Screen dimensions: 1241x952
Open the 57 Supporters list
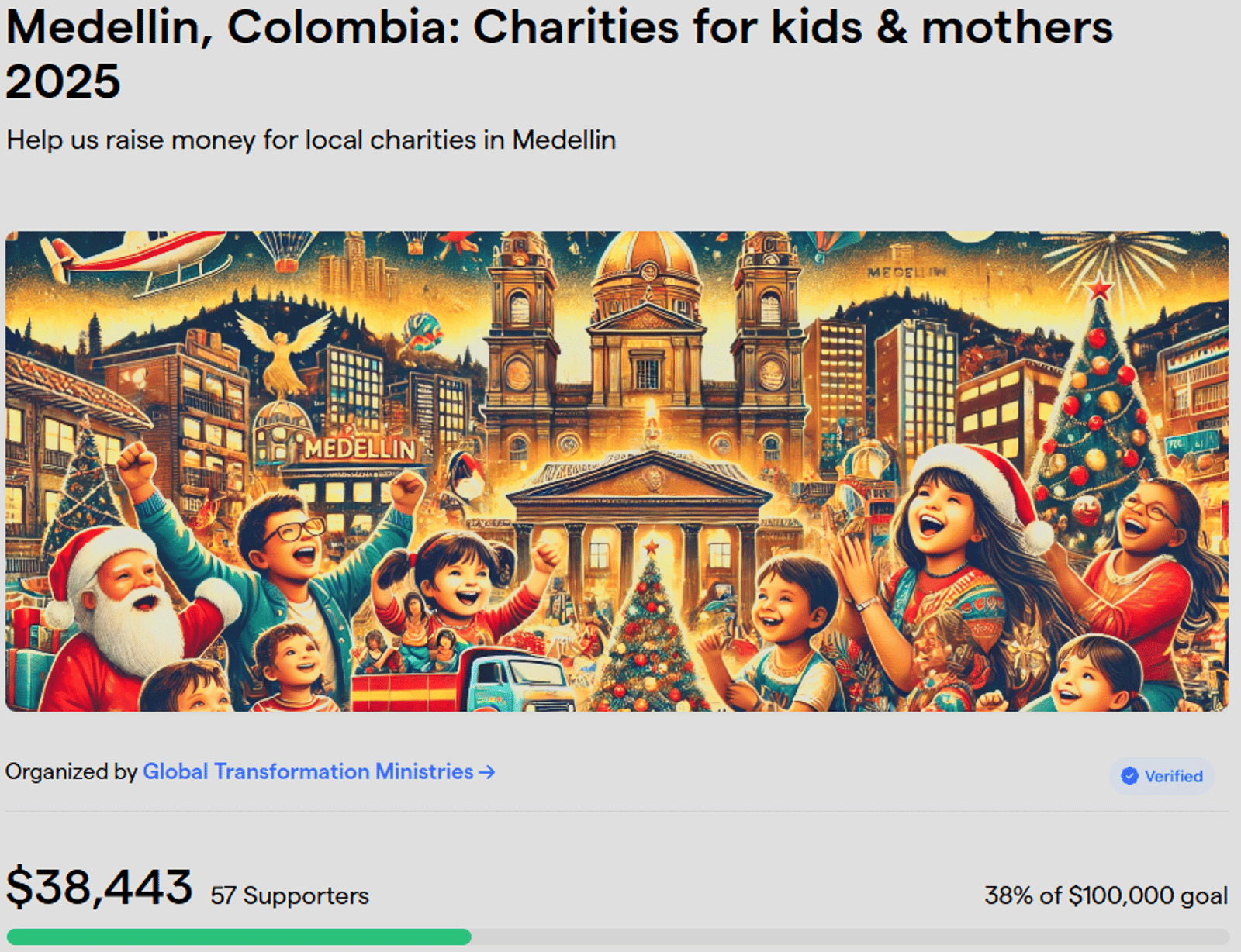click(x=290, y=895)
